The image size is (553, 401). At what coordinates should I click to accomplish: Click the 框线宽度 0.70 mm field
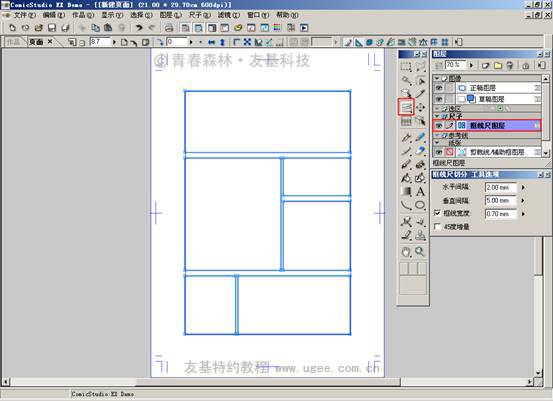[x=501, y=214]
